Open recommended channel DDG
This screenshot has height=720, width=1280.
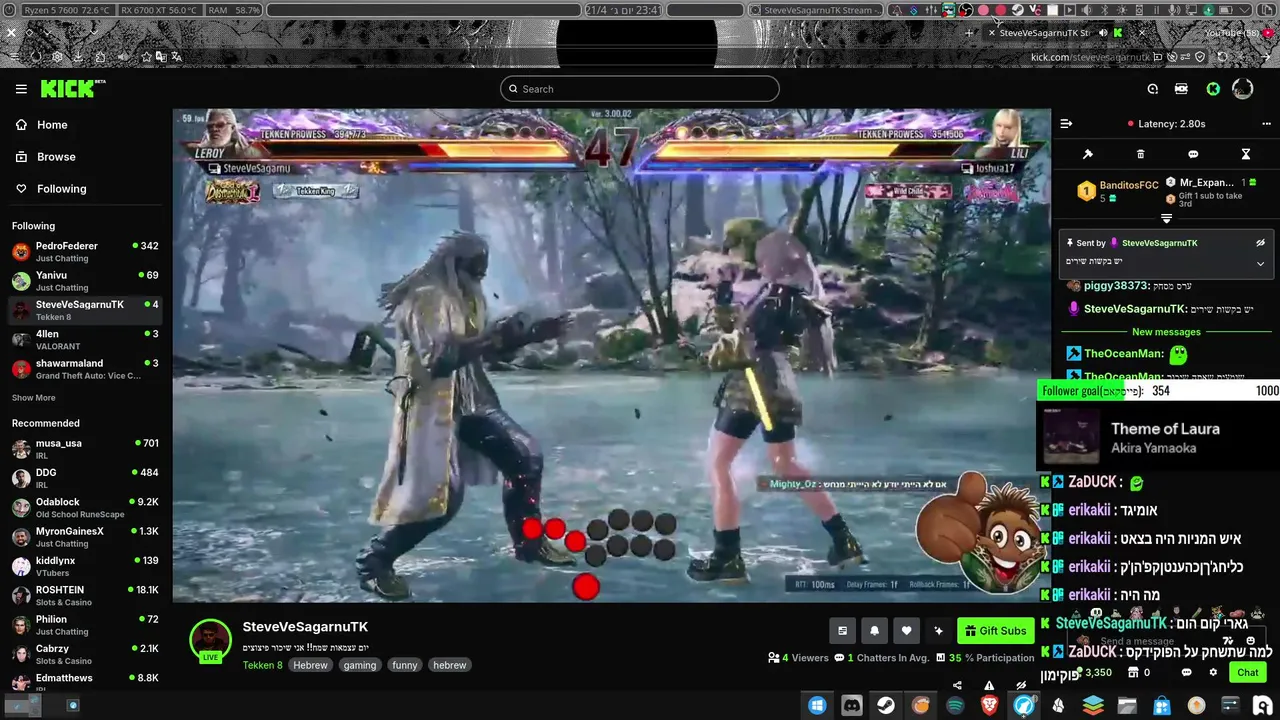85,478
